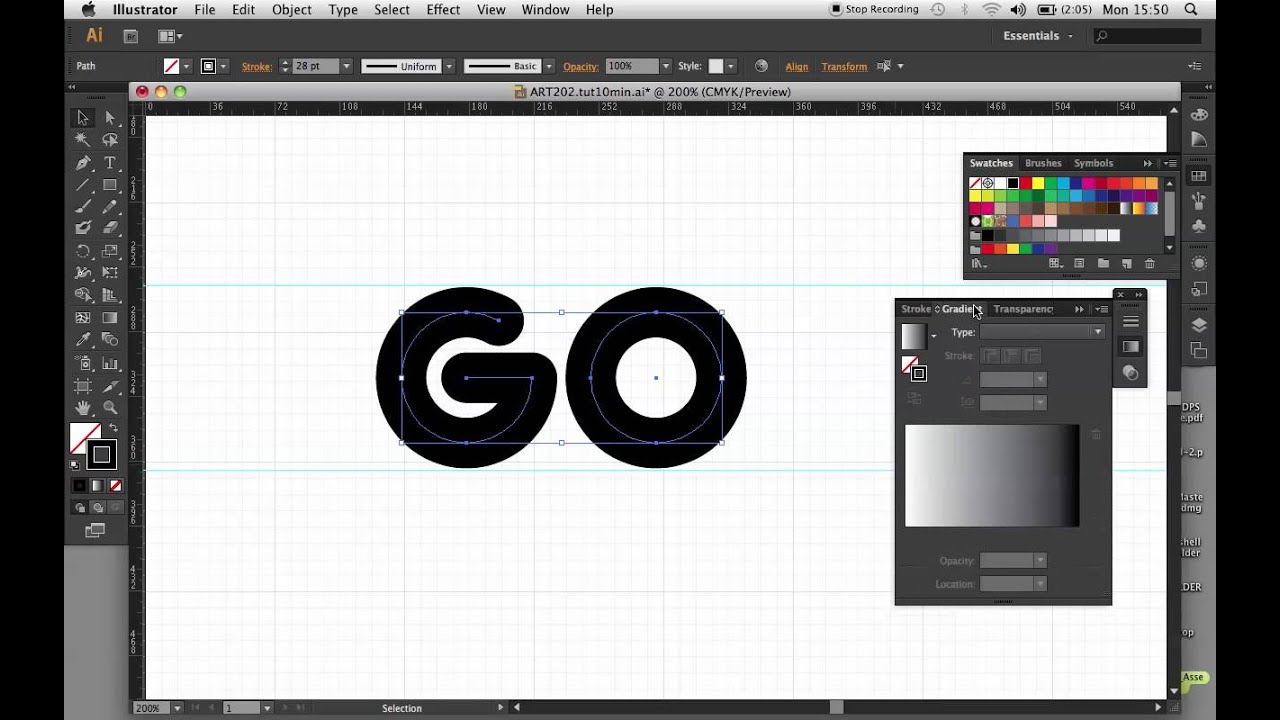This screenshot has height=720, width=1280.
Task: Select the Selection (black arrow) tool
Action: [x=83, y=118]
